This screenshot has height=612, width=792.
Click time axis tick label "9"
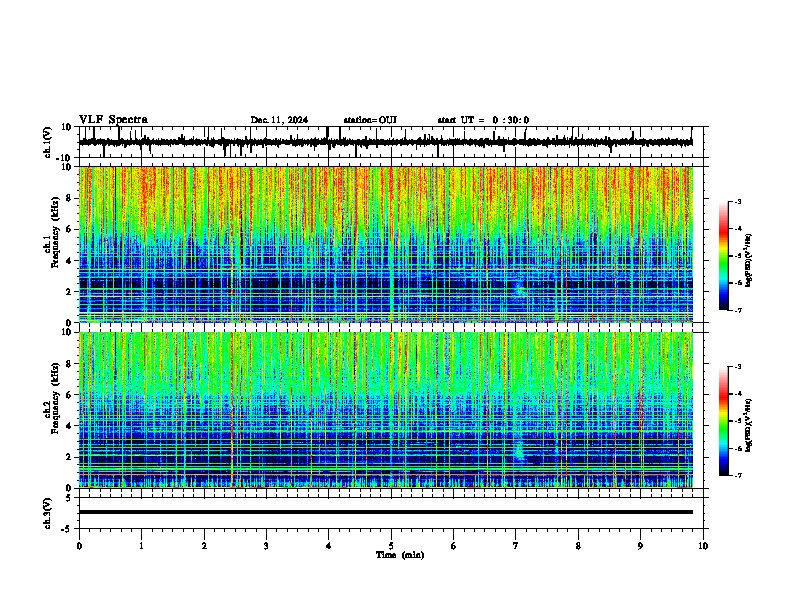click(x=640, y=546)
